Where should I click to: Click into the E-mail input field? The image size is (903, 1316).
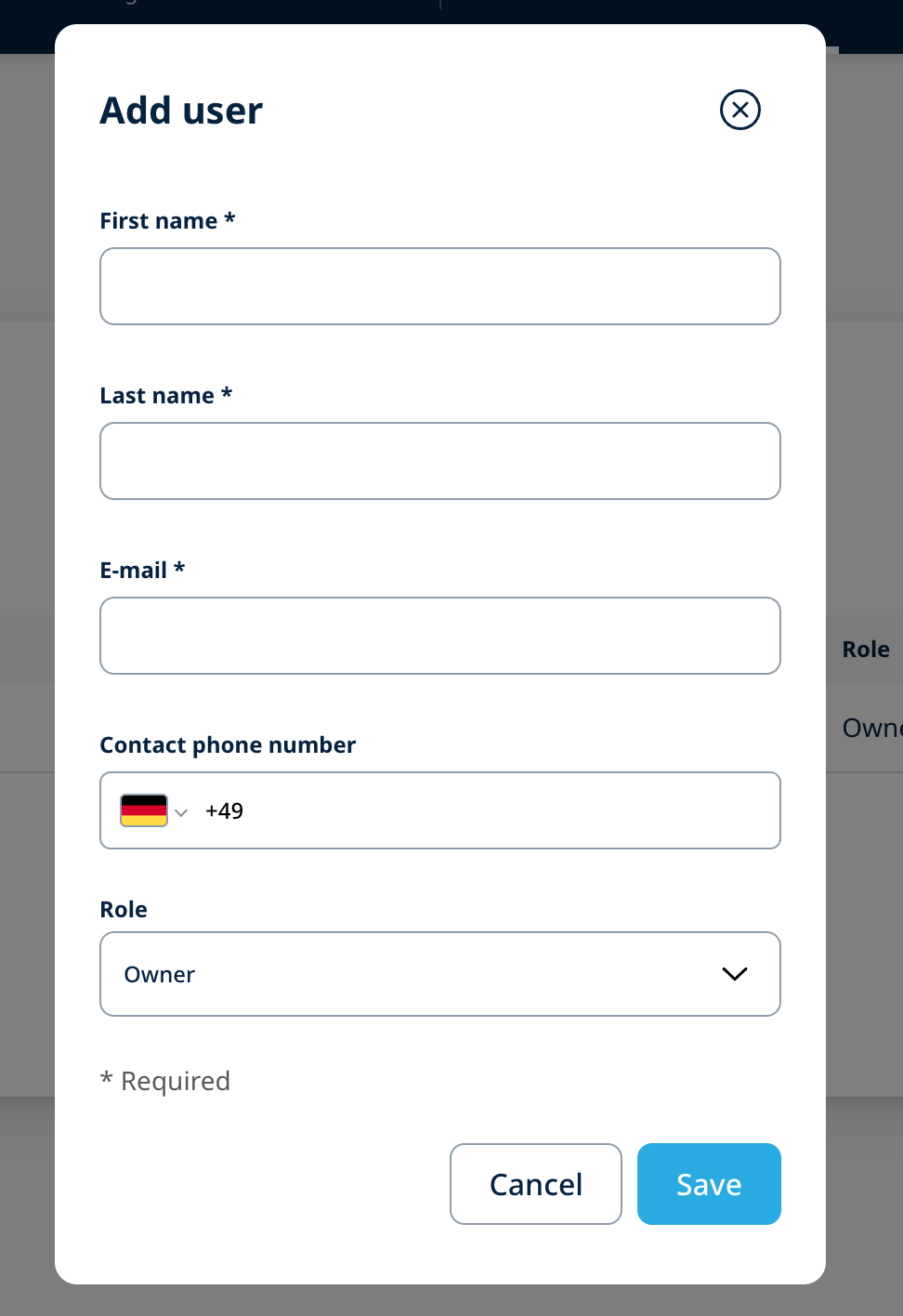click(x=439, y=636)
